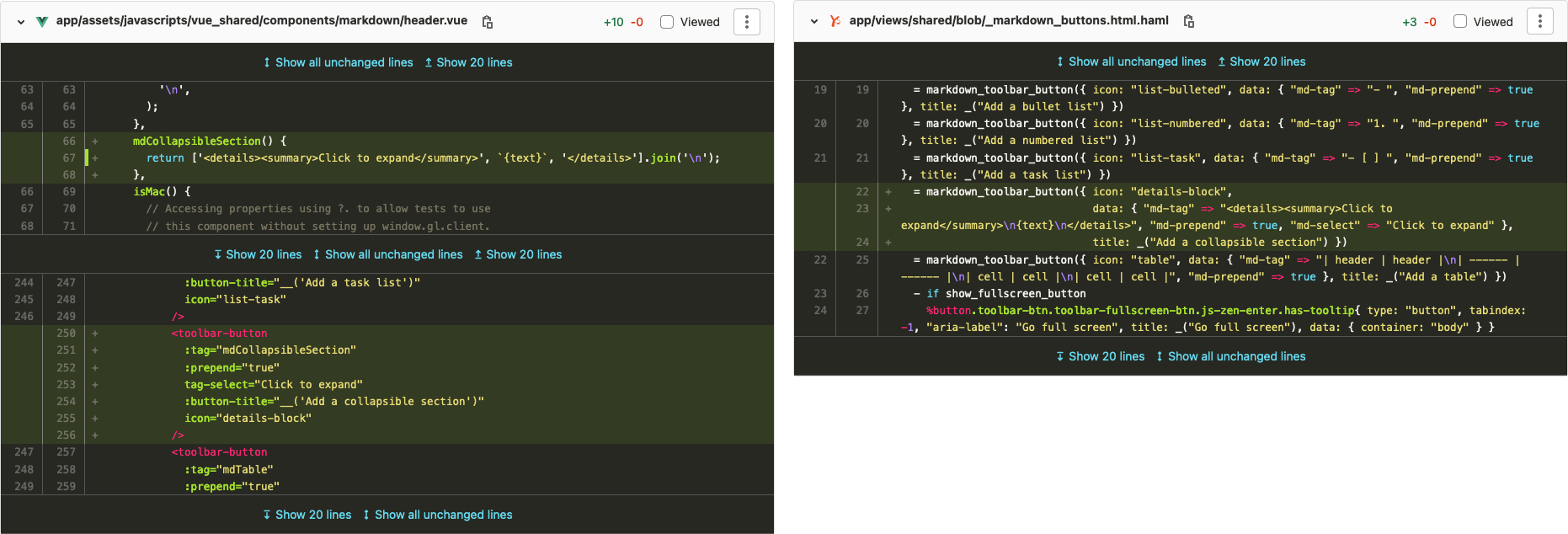Copy header.vue file path
This screenshot has width=1568, height=534.
pyautogui.click(x=488, y=22)
